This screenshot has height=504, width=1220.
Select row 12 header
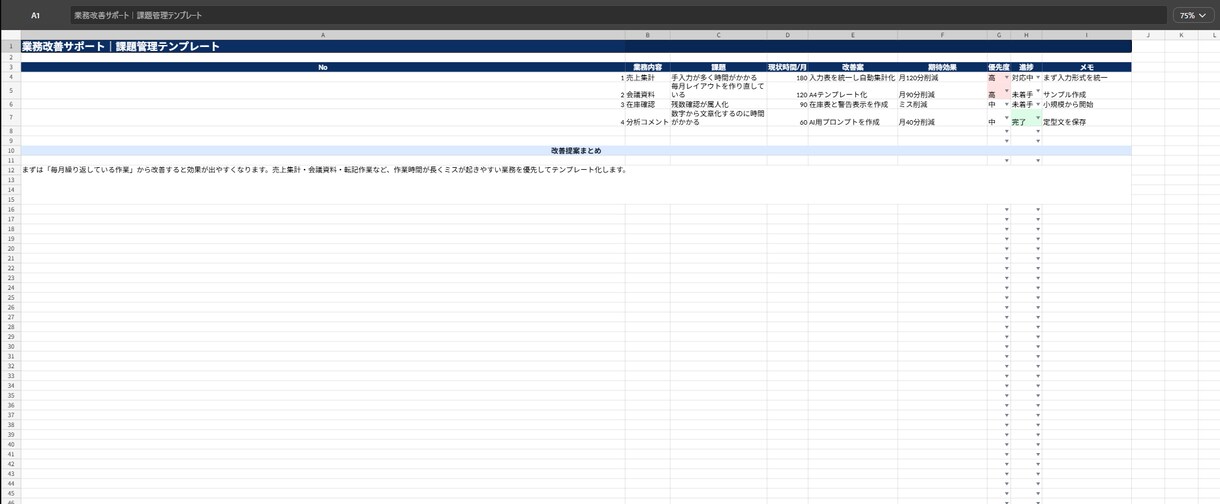[x=10, y=170]
